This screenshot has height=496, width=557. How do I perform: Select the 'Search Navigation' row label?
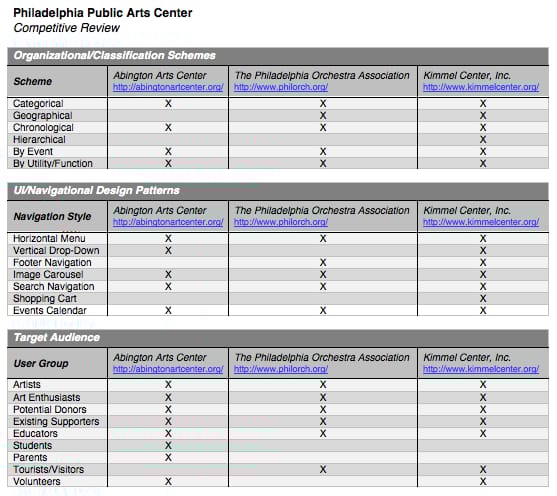point(54,287)
